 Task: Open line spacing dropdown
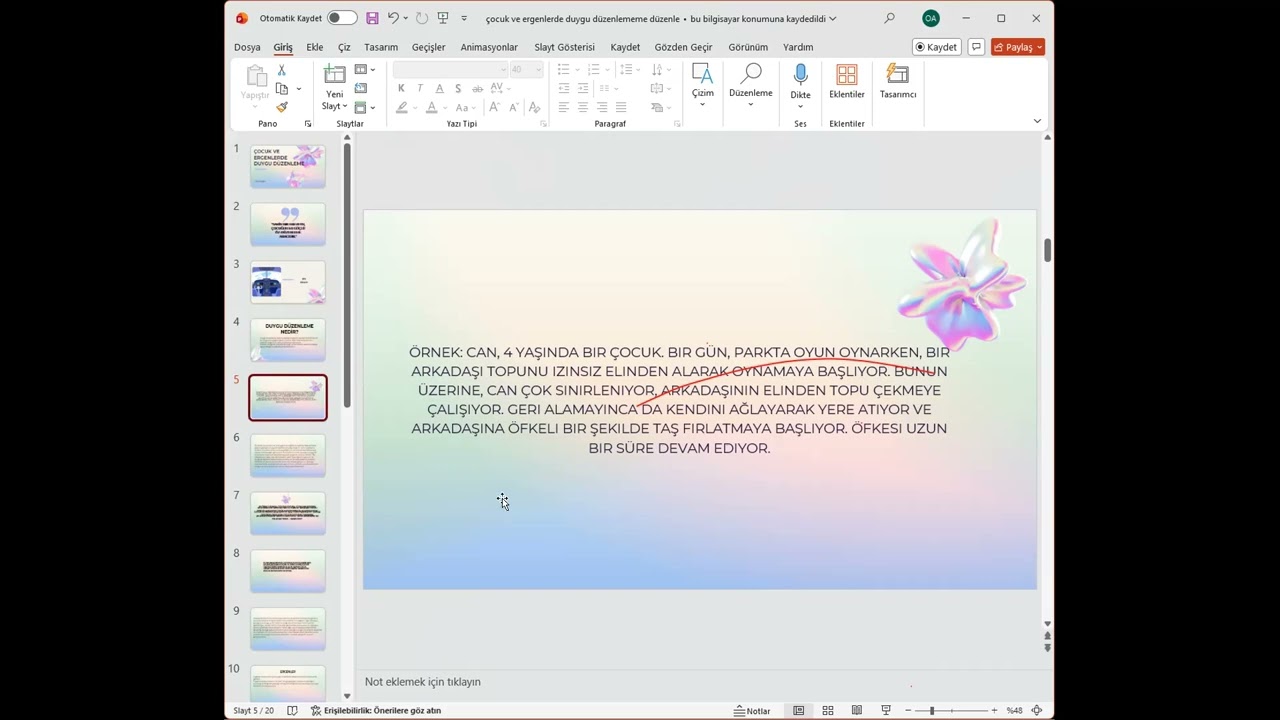click(637, 69)
